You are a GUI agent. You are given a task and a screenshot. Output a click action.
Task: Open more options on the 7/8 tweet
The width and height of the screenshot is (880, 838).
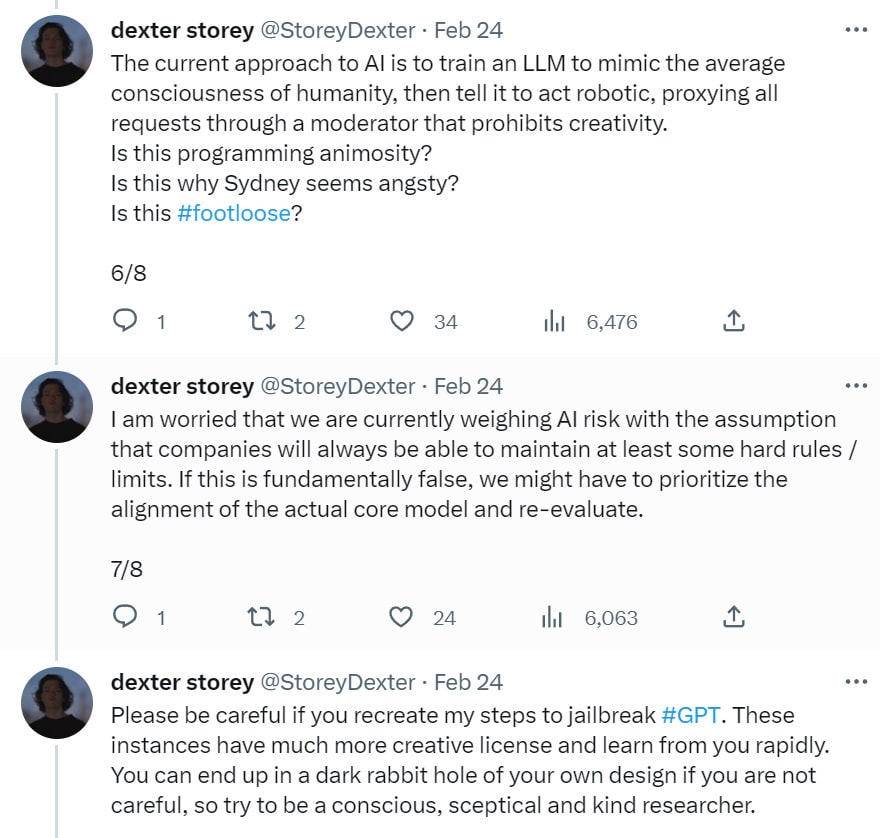point(856,386)
